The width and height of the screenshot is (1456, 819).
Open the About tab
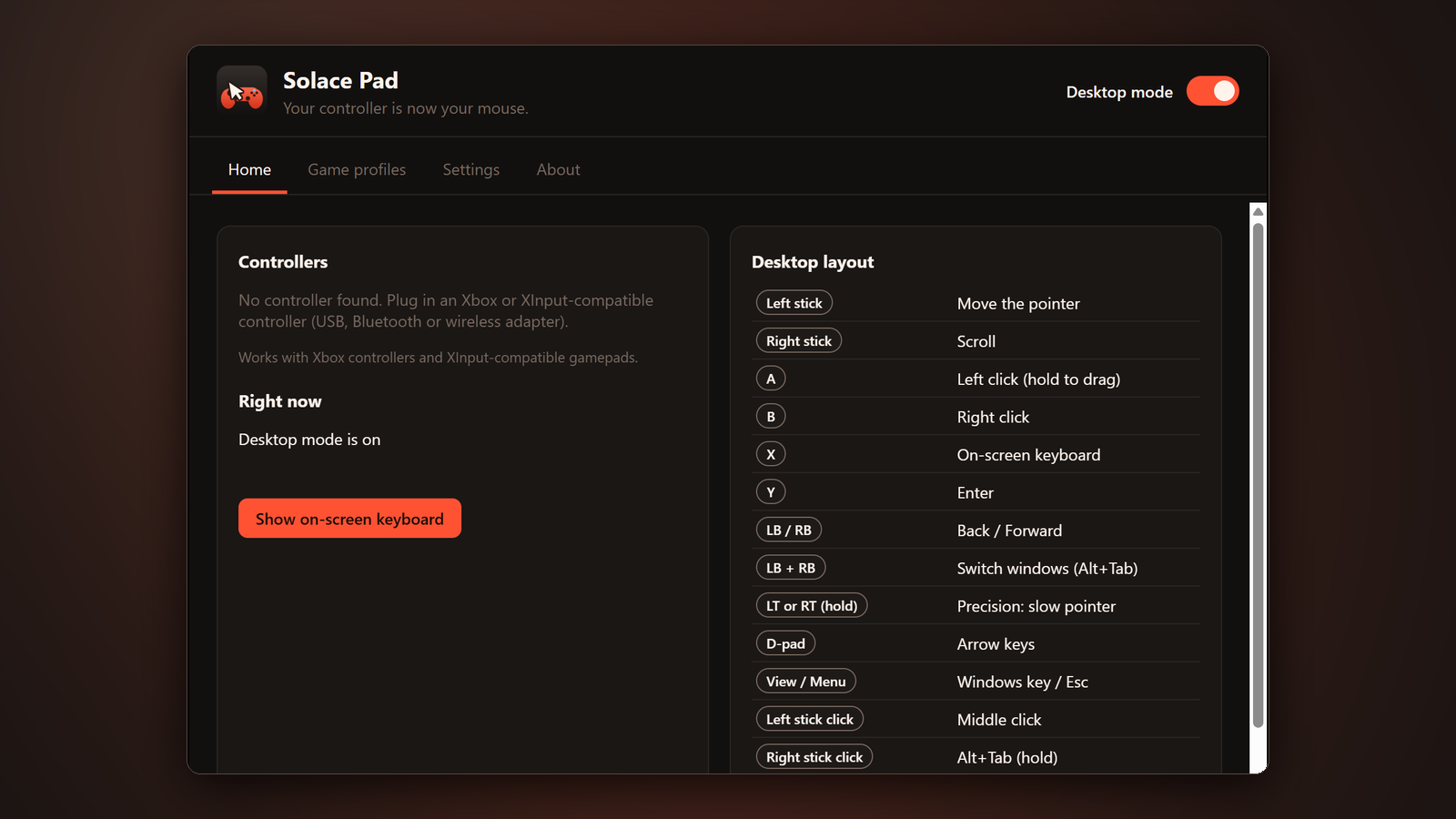(x=558, y=170)
